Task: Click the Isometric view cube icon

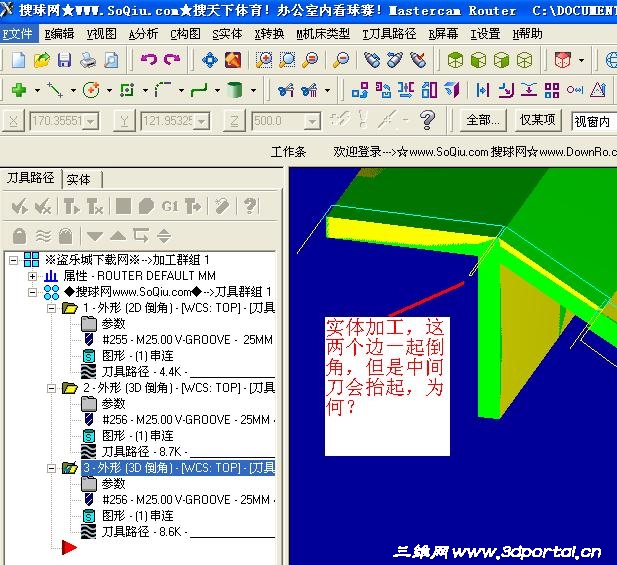Action: pyautogui.click(x=455, y=60)
